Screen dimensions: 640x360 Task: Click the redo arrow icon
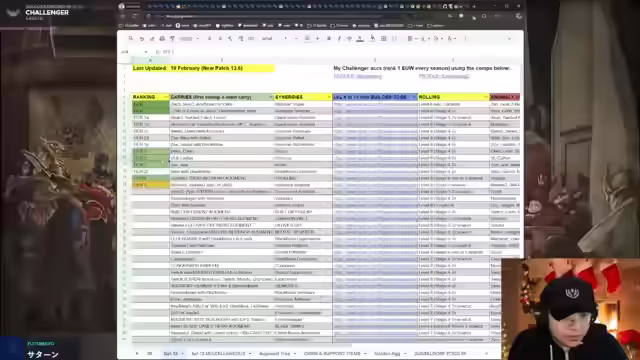click(x=152, y=38)
